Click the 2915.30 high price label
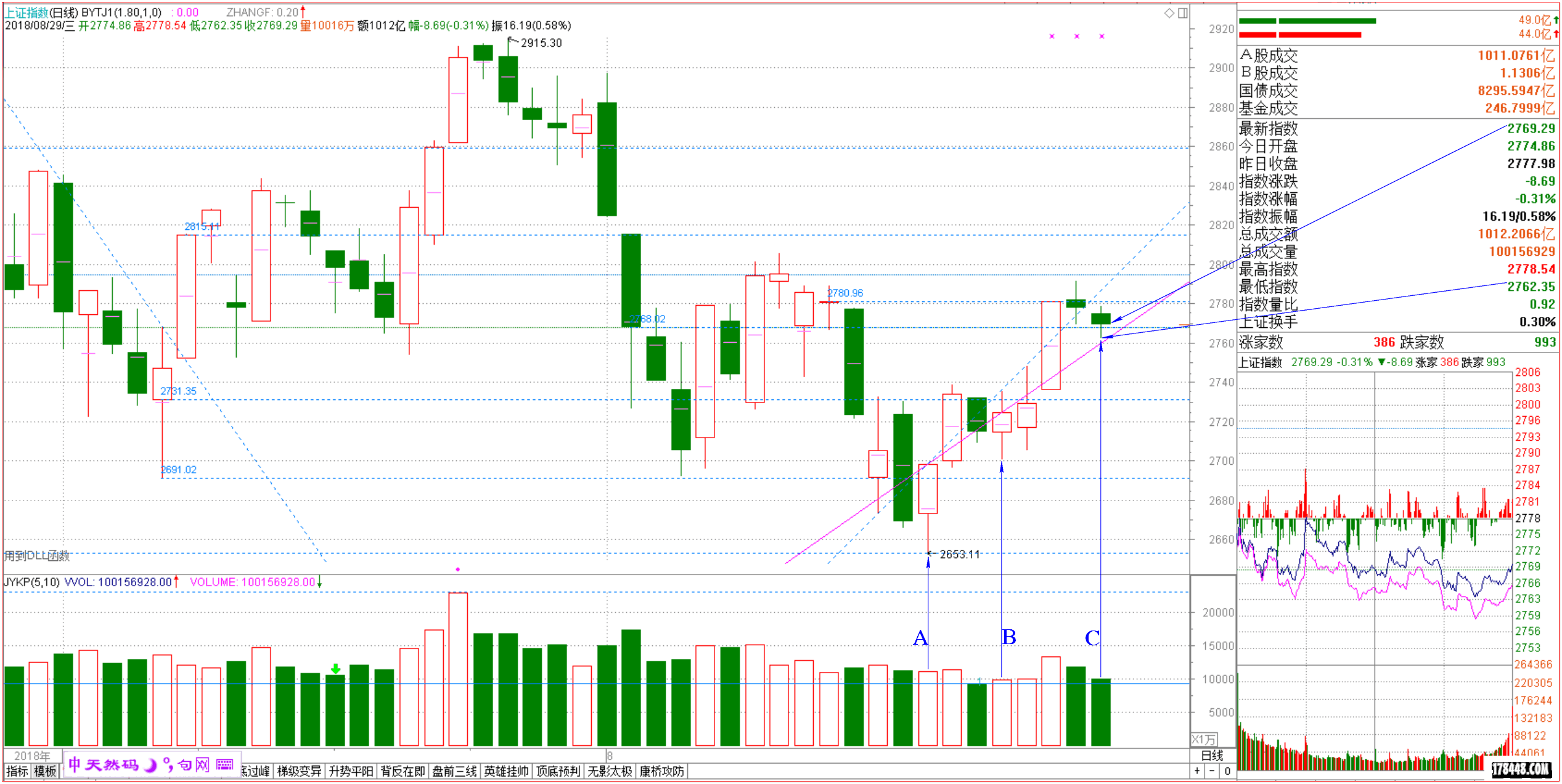1562x784 pixels. click(x=541, y=43)
